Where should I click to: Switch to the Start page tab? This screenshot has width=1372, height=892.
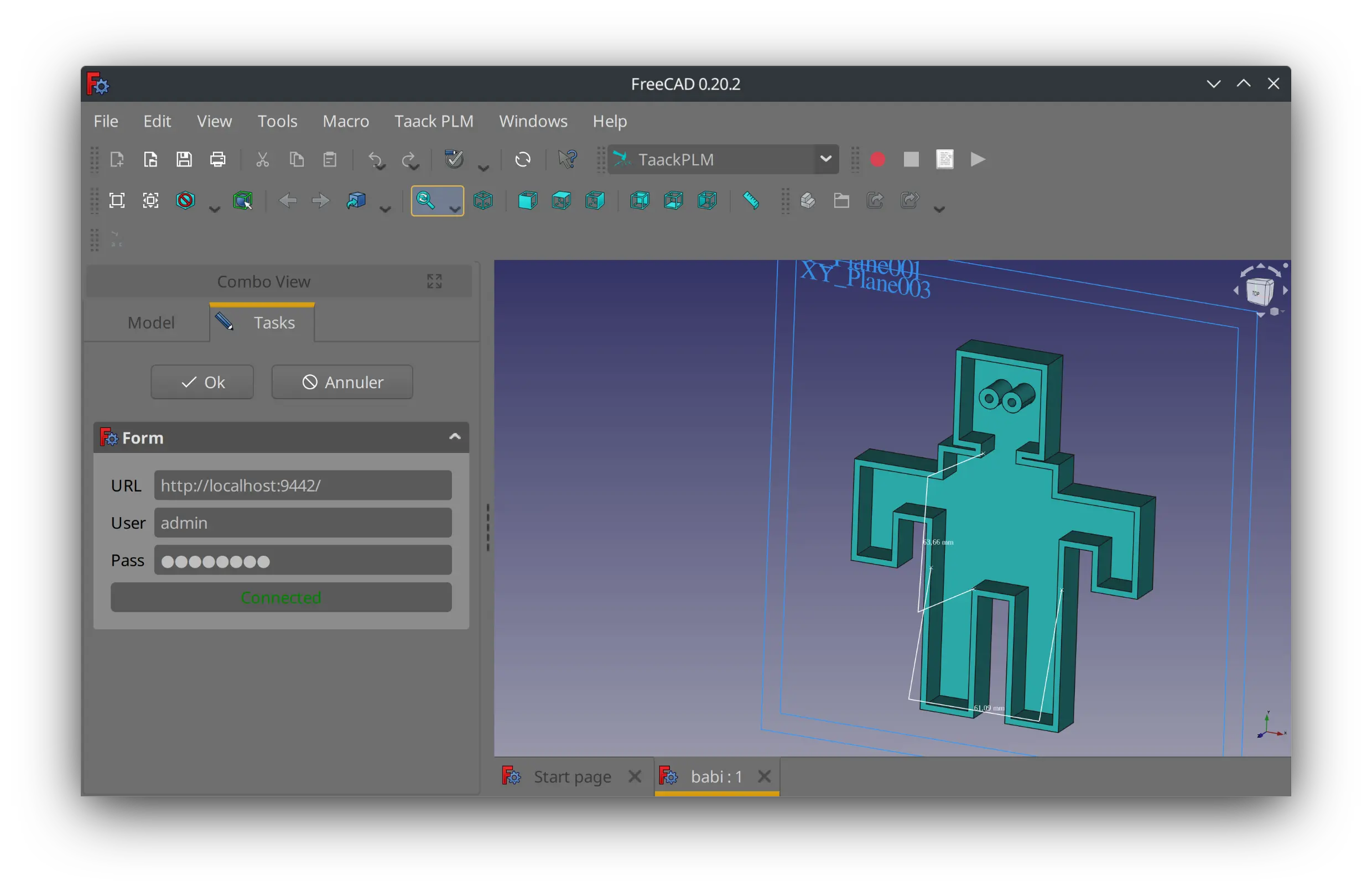pyautogui.click(x=572, y=777)
